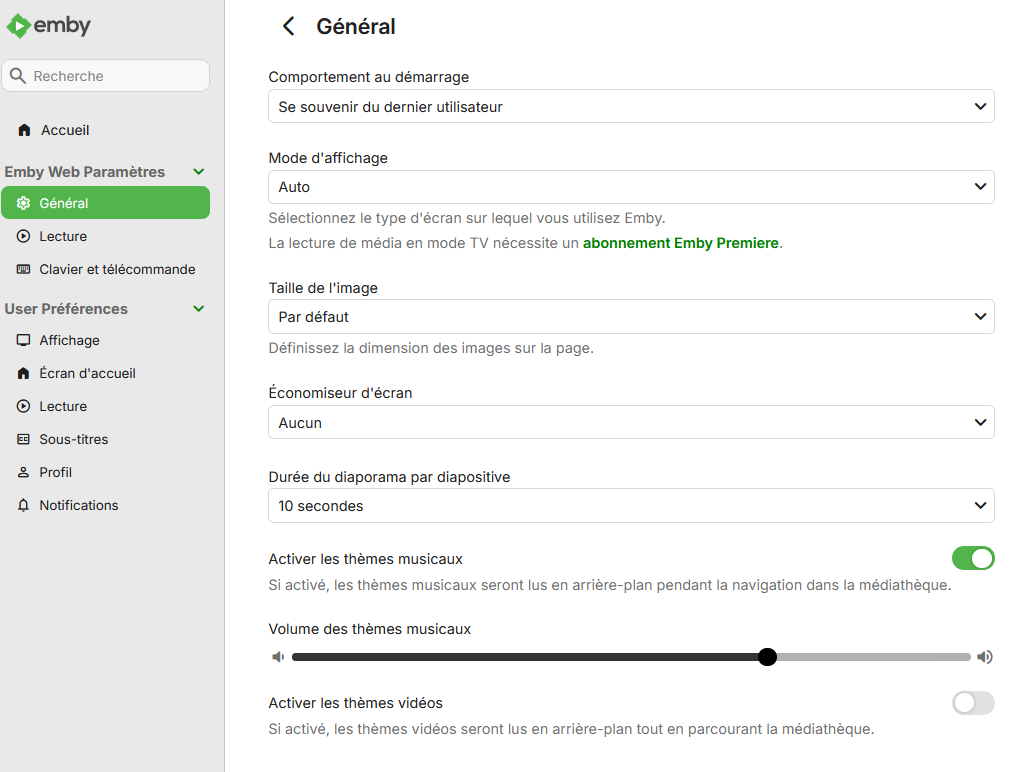Click the subtitles icon beside Sous-titres
Image resolution: width=1029 pixels, height=772 pixels.
(x=24, y=439)
